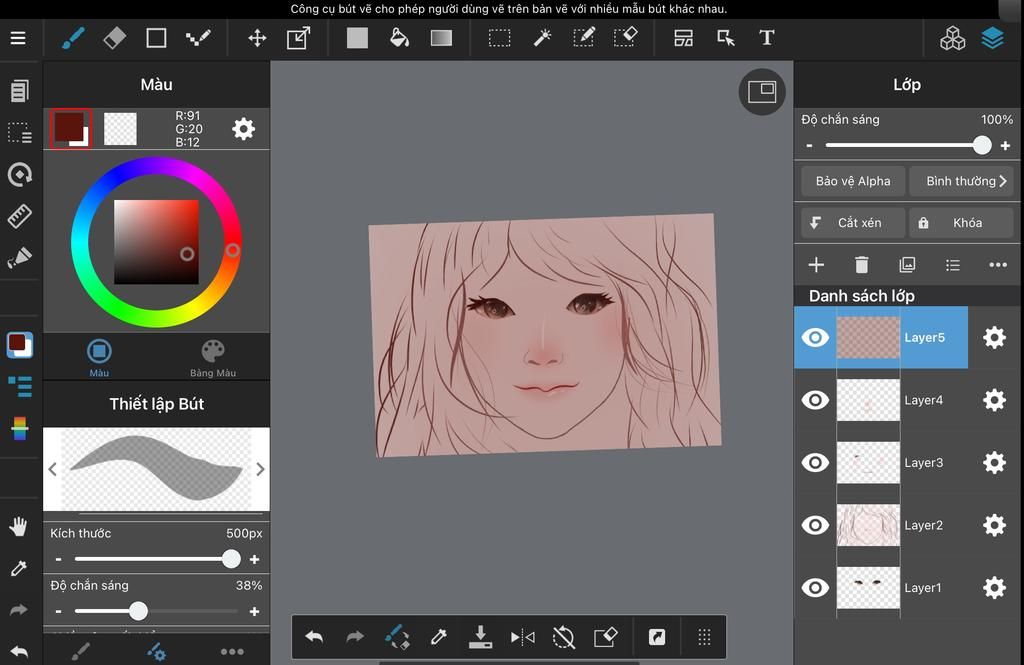The height and width of the screenshot is (665, 1024).
Task: Toggle Layer2 visibility eye
Action: 815,525
